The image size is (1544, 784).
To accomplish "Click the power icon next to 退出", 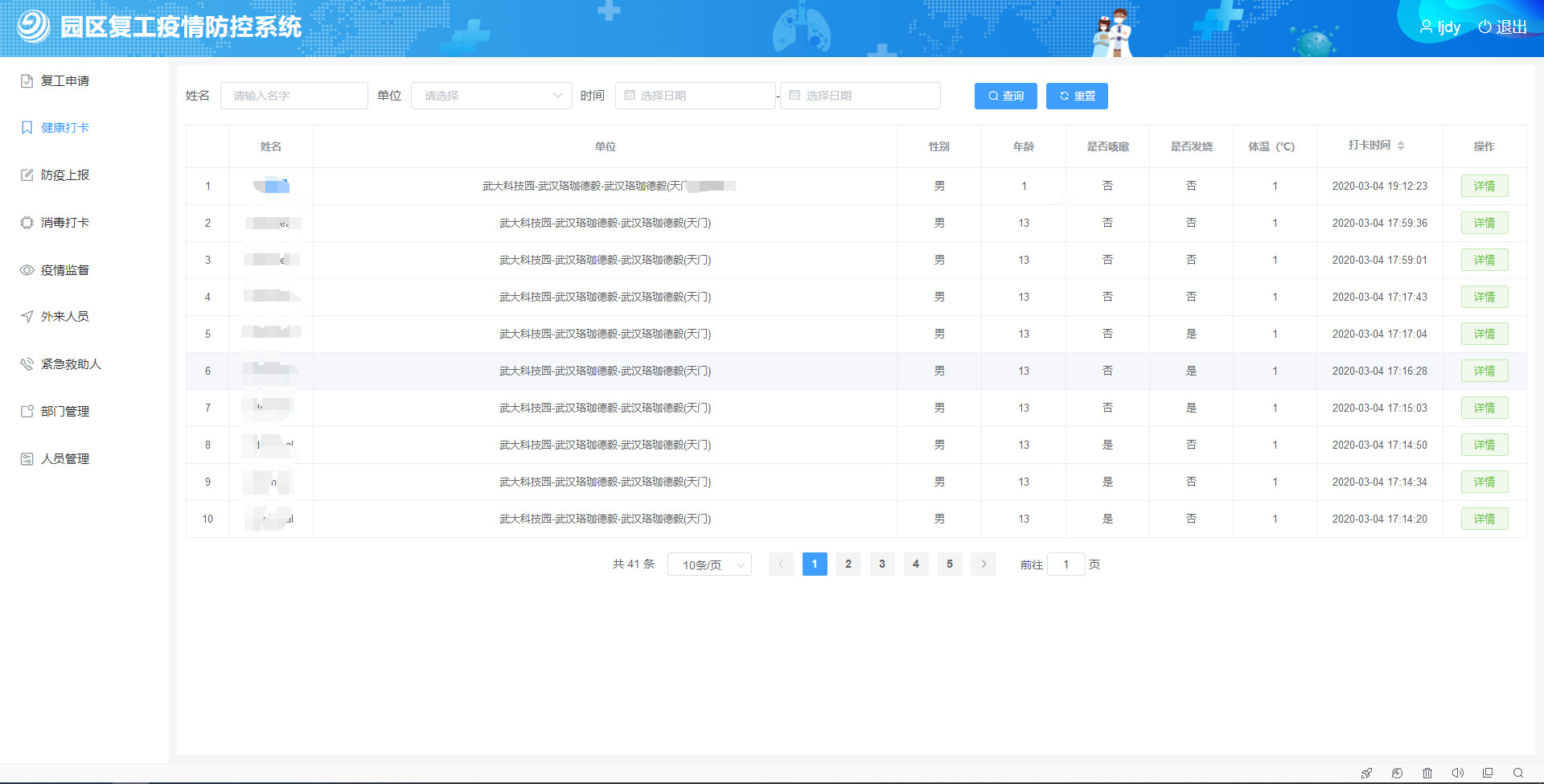I will 1484,27.
